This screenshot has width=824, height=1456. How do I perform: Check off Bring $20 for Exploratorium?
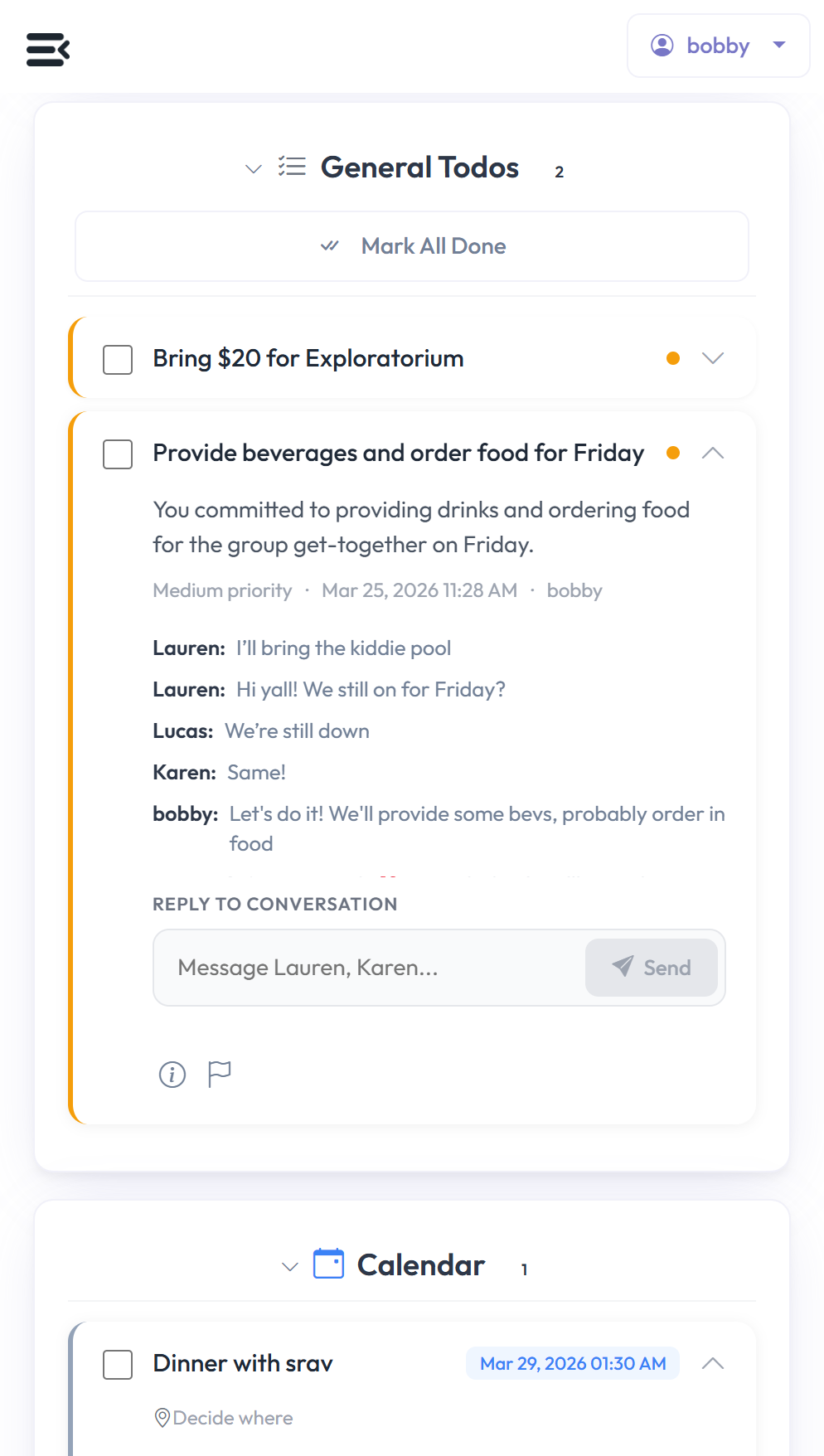pyautogui.click(x=117, y=358)
